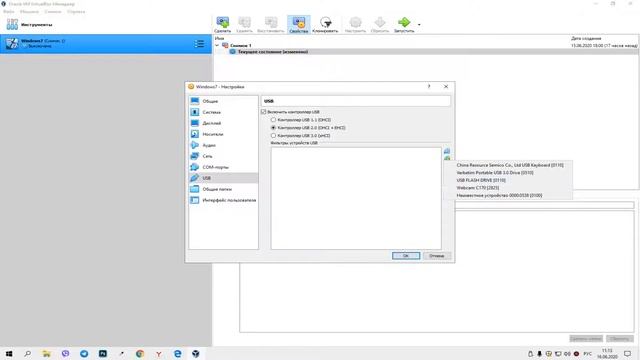Choose USB FLASH DRIVE menu entry
The width and height of the screenshot is (640, 360).
(509, 180)
